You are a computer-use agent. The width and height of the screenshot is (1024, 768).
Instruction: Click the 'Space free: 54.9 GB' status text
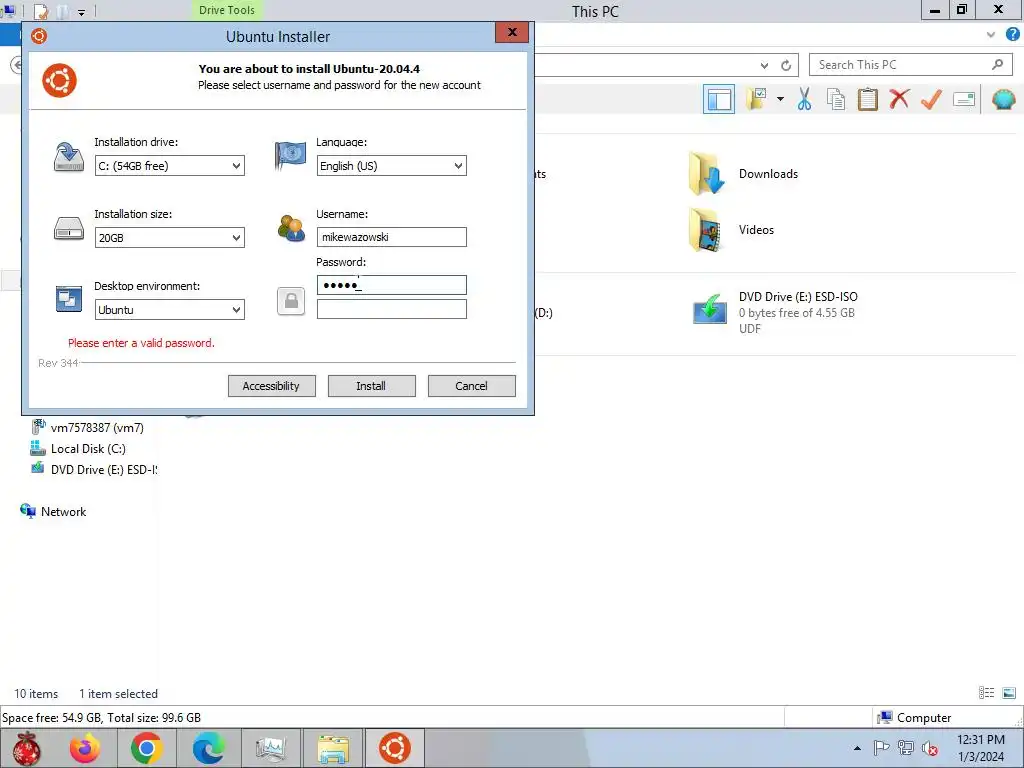[x=101, y=718]
